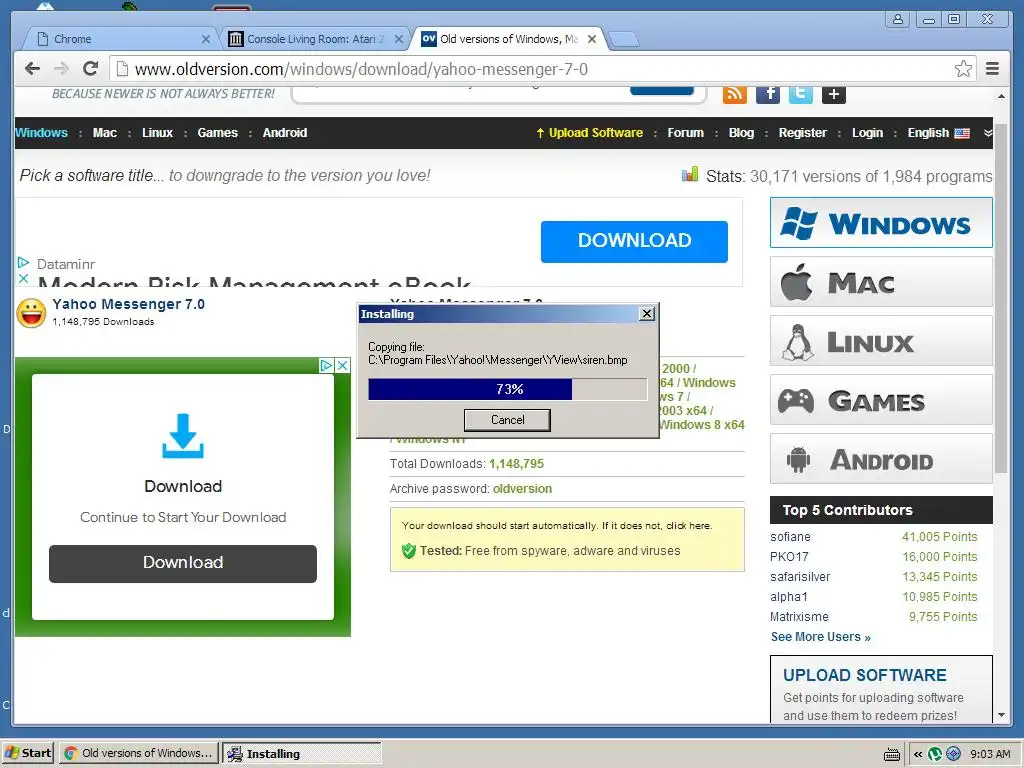The height and width of the screenshot is (768, 1024).
Task: Click the user profile icon in Chrome title bar
Action: pos(898,19)
